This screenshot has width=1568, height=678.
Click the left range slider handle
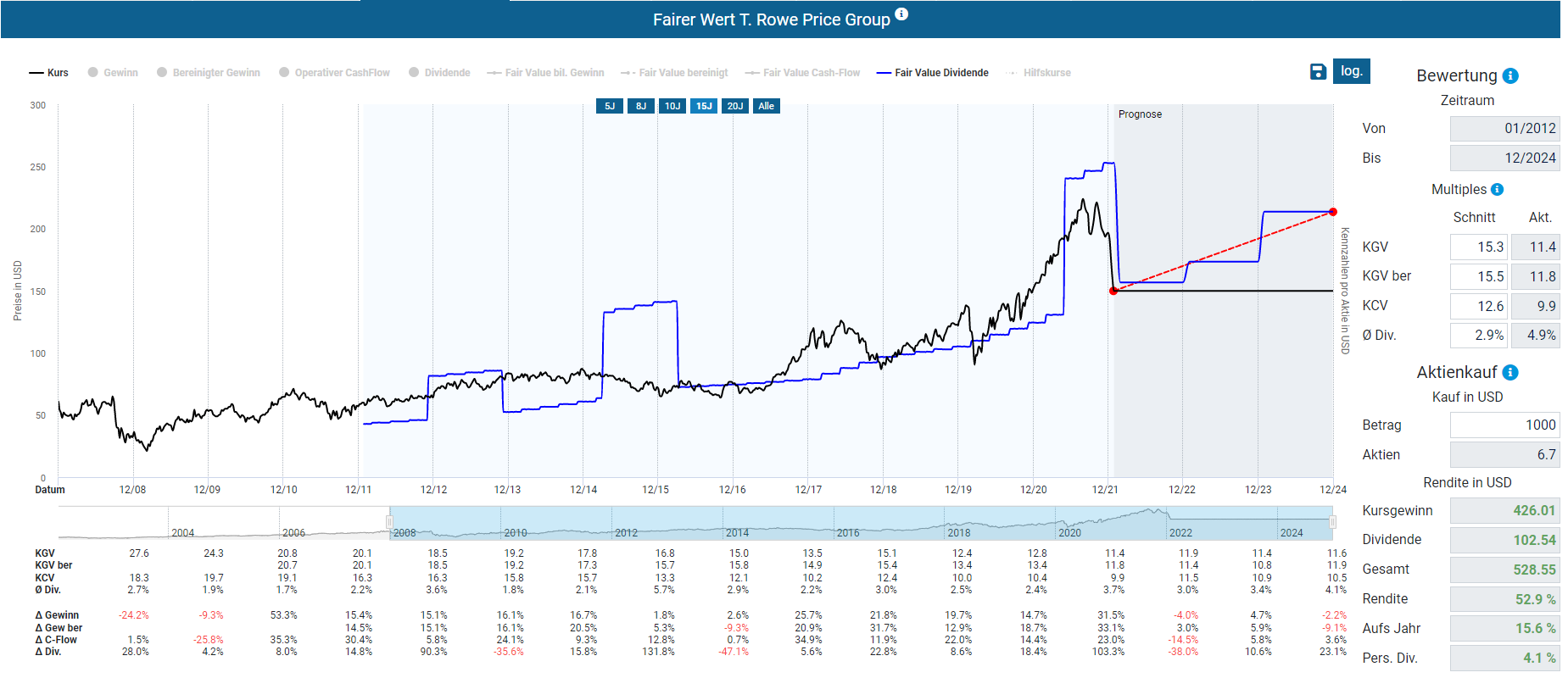389,522
